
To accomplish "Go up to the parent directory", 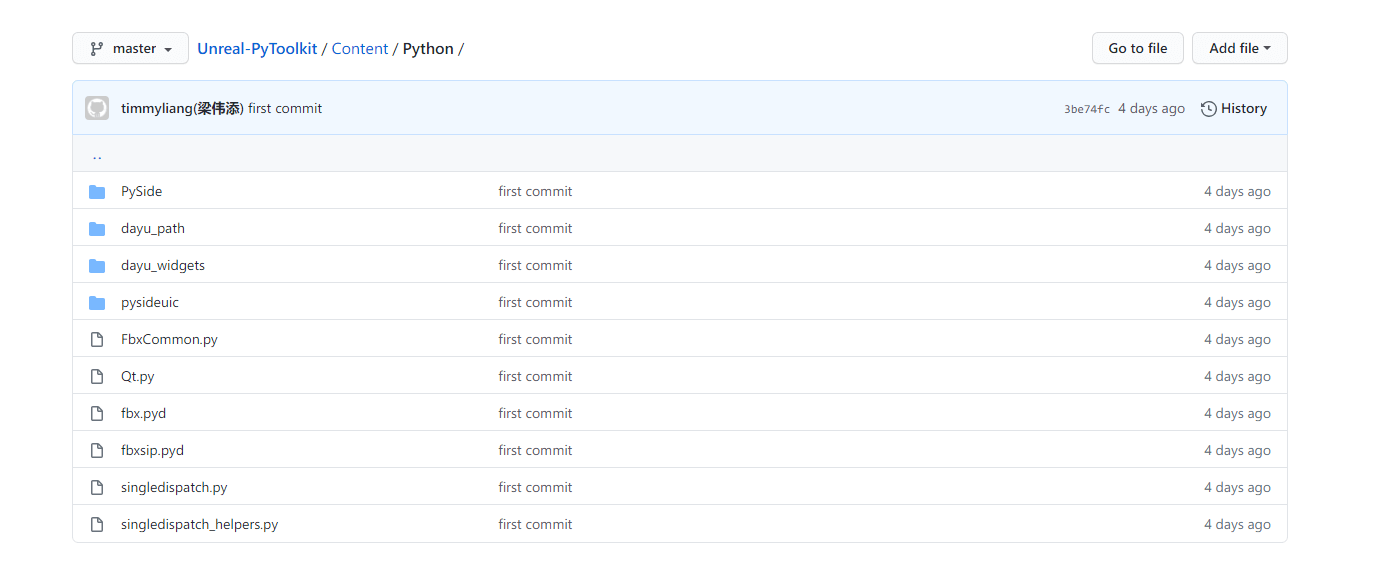I will click(x=97, y=156).
